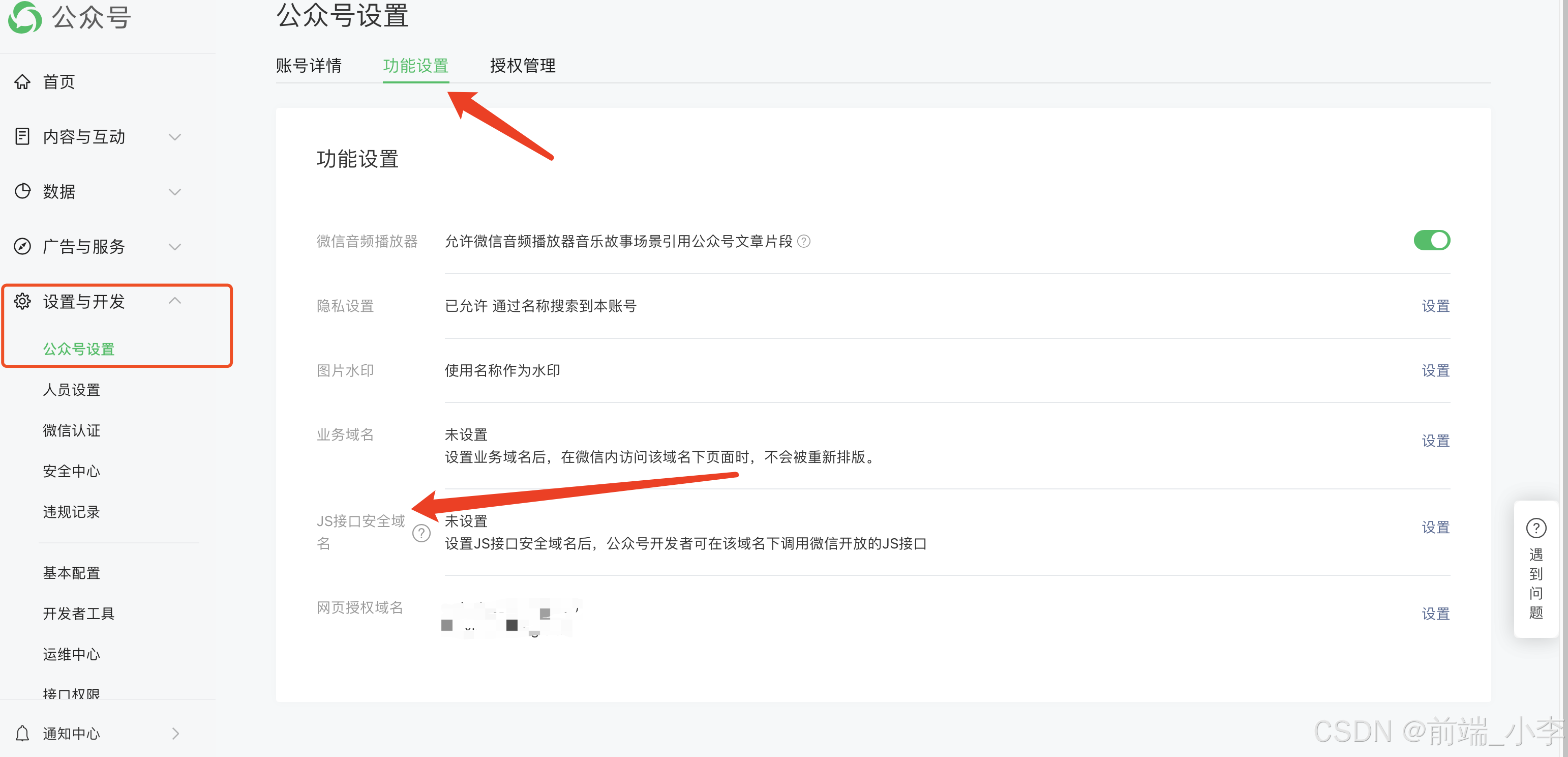Click the compass icon for 广告与服务
1568x757 pixels.
point(22,246)
